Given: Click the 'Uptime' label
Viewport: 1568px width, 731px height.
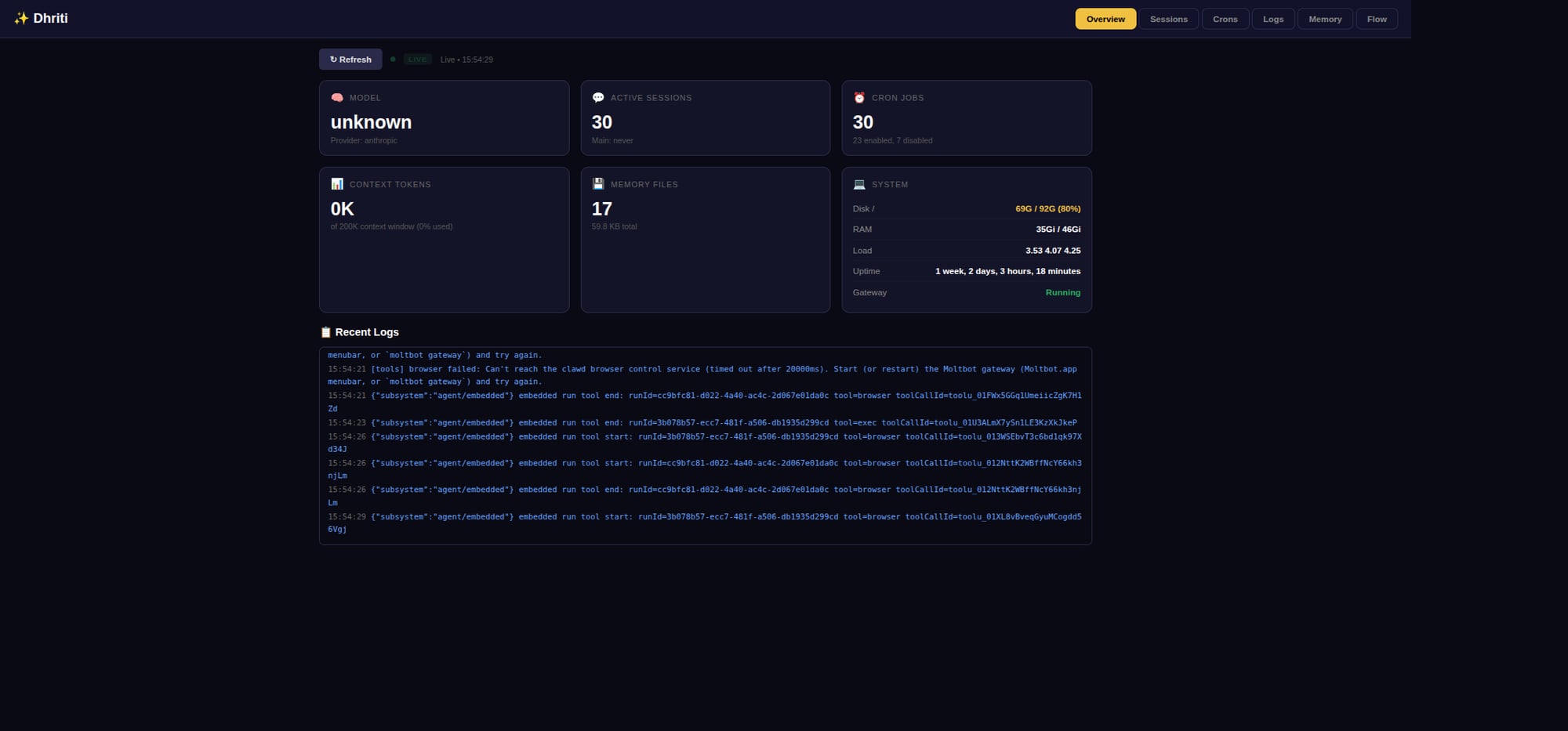Looking at the screenshot, I should coord(866,271).
